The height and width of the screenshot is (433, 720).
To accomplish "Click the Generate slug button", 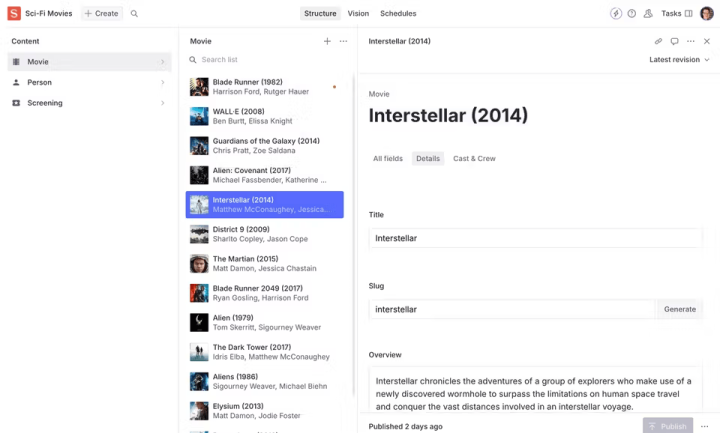I will point(680,309).
